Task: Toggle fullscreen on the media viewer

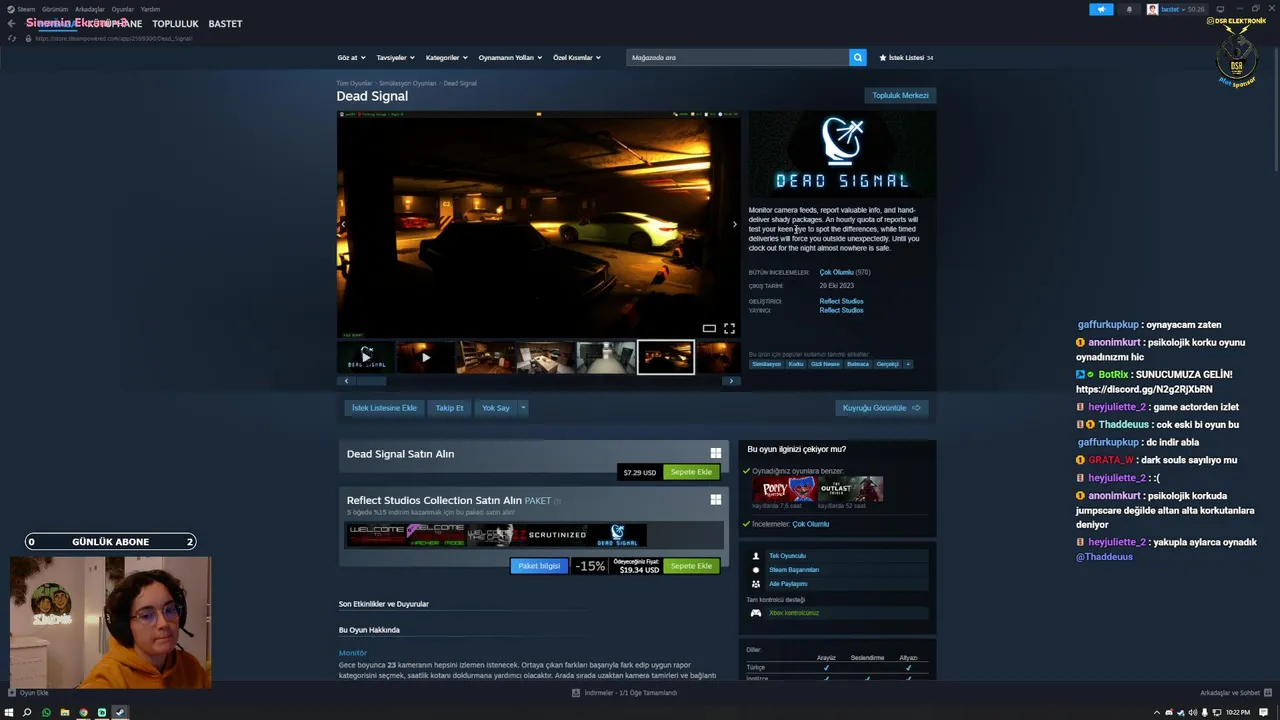Action: click(729, 328)
